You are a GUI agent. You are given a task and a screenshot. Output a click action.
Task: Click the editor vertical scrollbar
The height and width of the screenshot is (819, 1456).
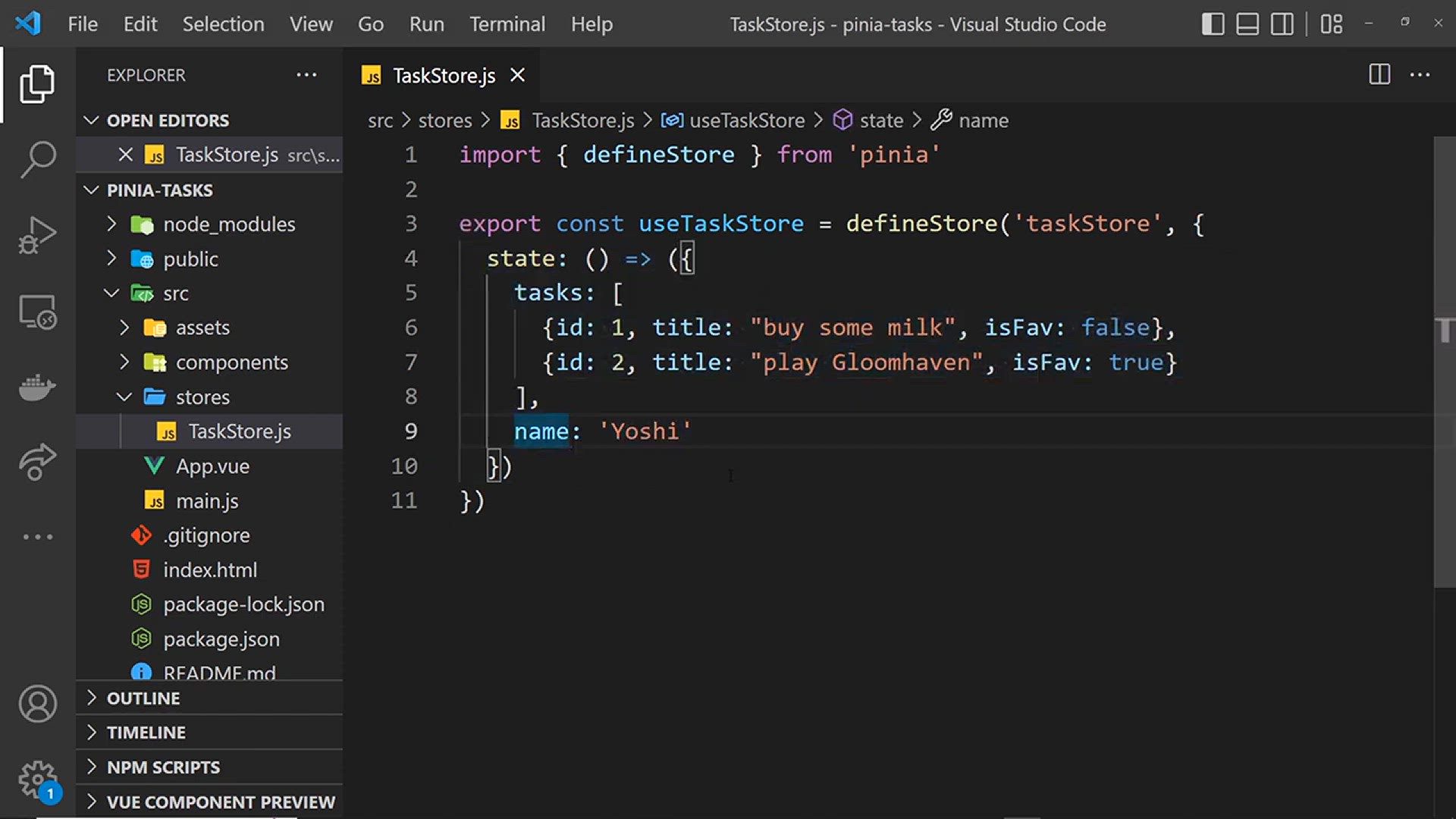click(1445, 362)
